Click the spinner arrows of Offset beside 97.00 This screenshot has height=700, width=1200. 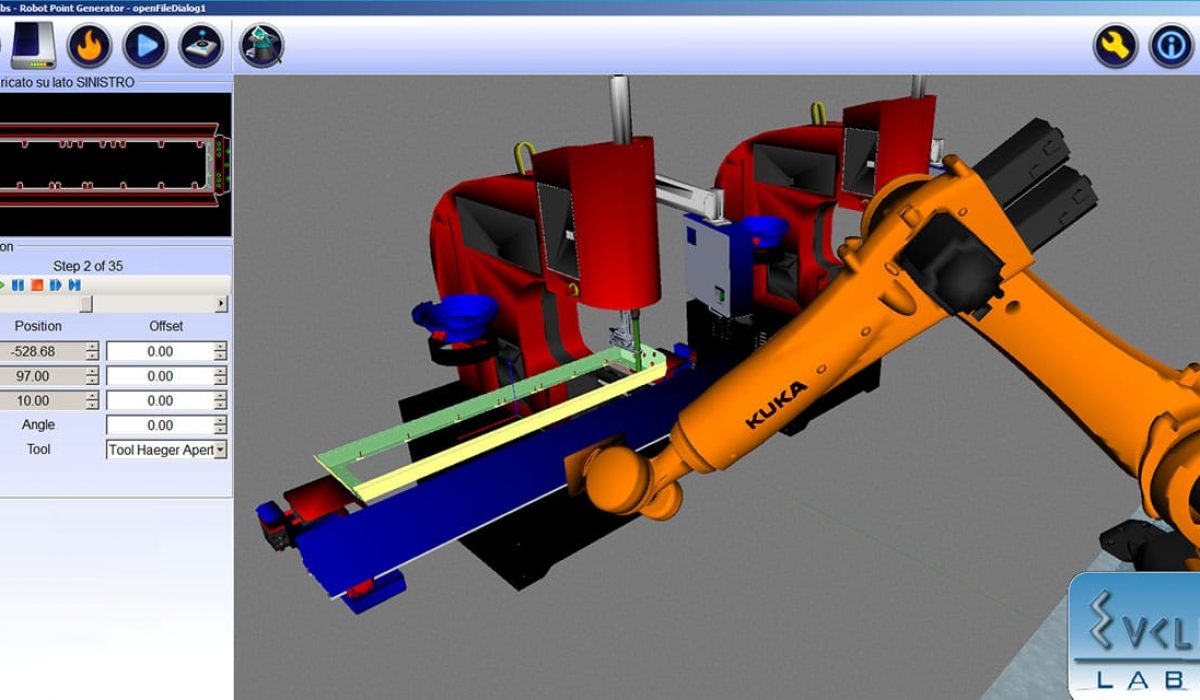(220, 376)
